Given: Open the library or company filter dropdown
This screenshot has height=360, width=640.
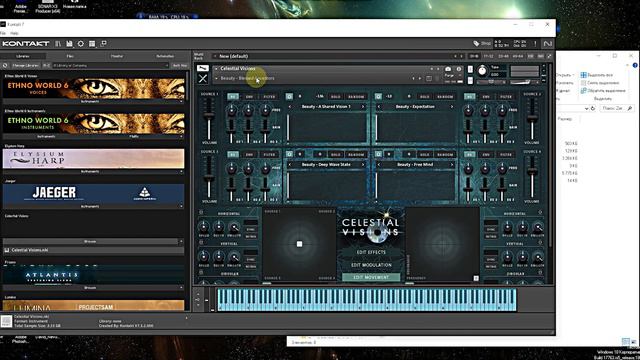Looking at the screenshot, I should 110,65.
